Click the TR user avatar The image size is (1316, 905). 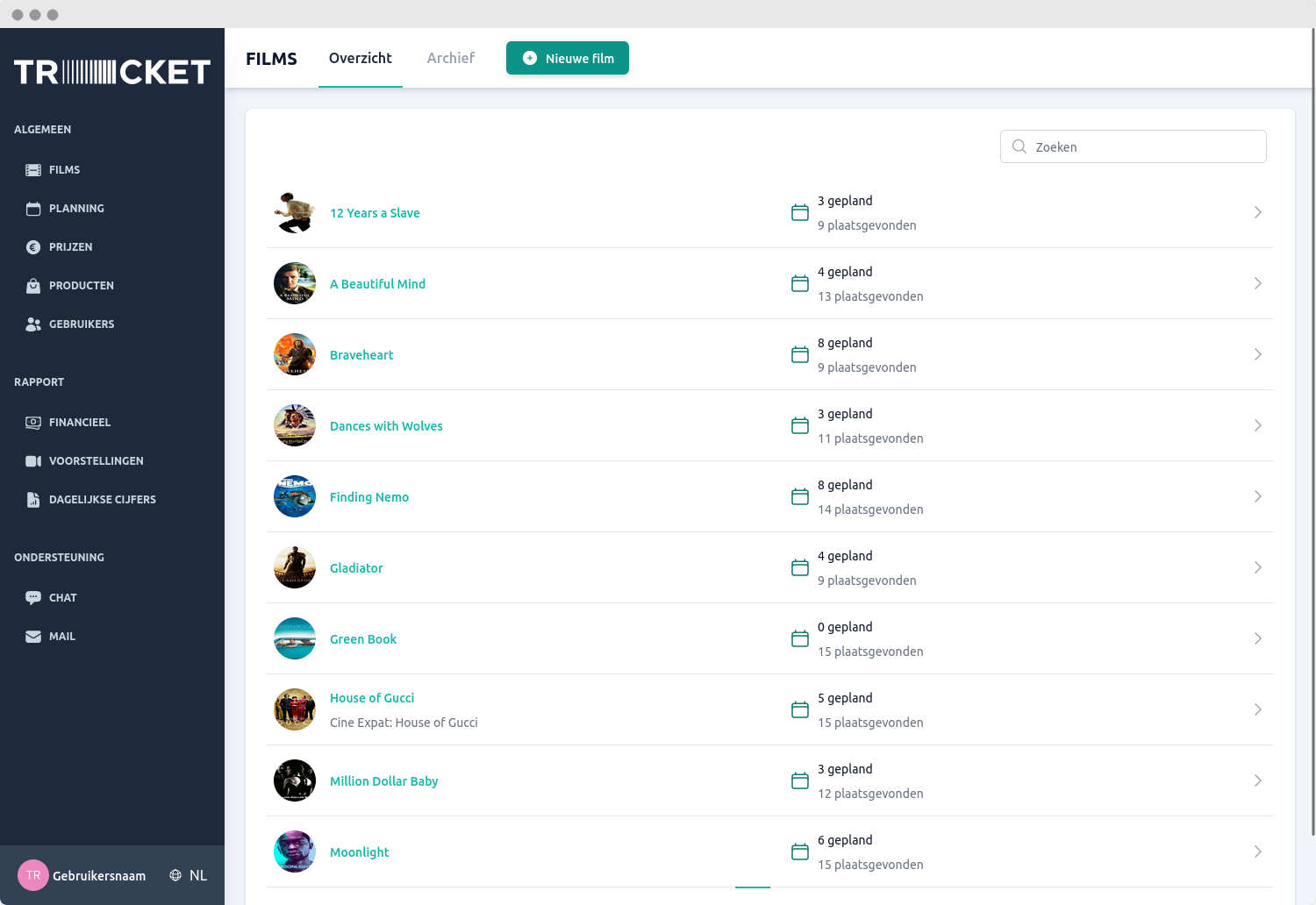(x=33, y=875)
